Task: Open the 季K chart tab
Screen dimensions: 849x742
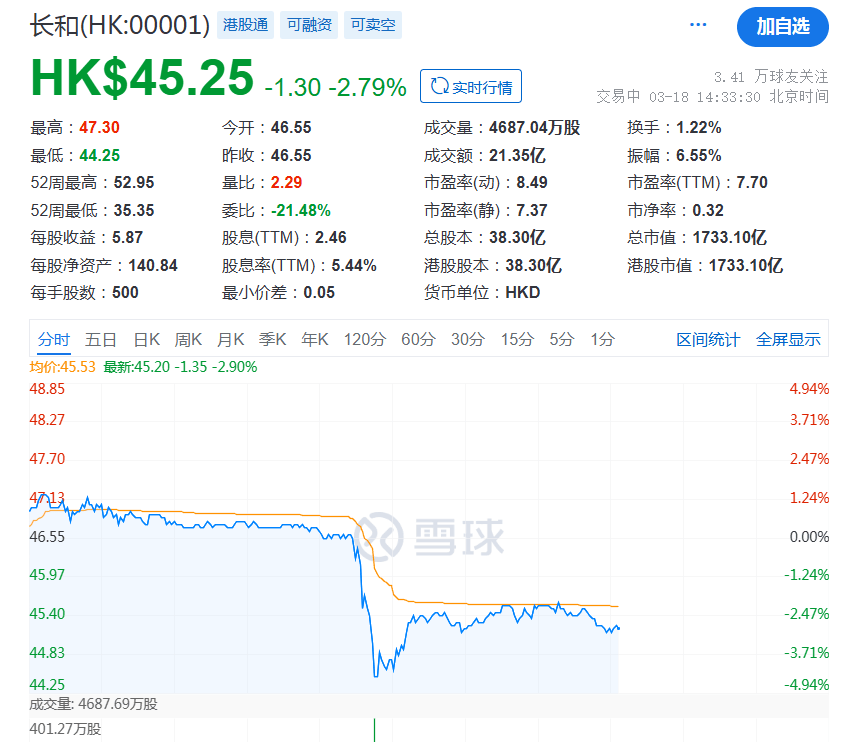Action: coord(273,339)
